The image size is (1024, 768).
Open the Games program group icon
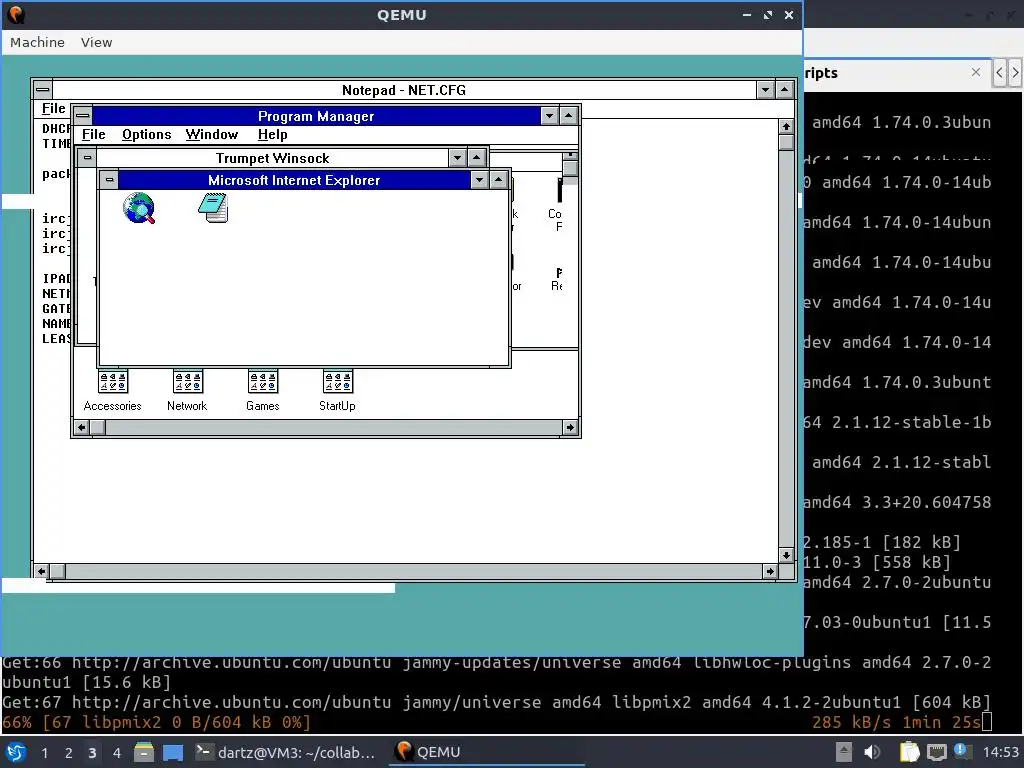263,391
